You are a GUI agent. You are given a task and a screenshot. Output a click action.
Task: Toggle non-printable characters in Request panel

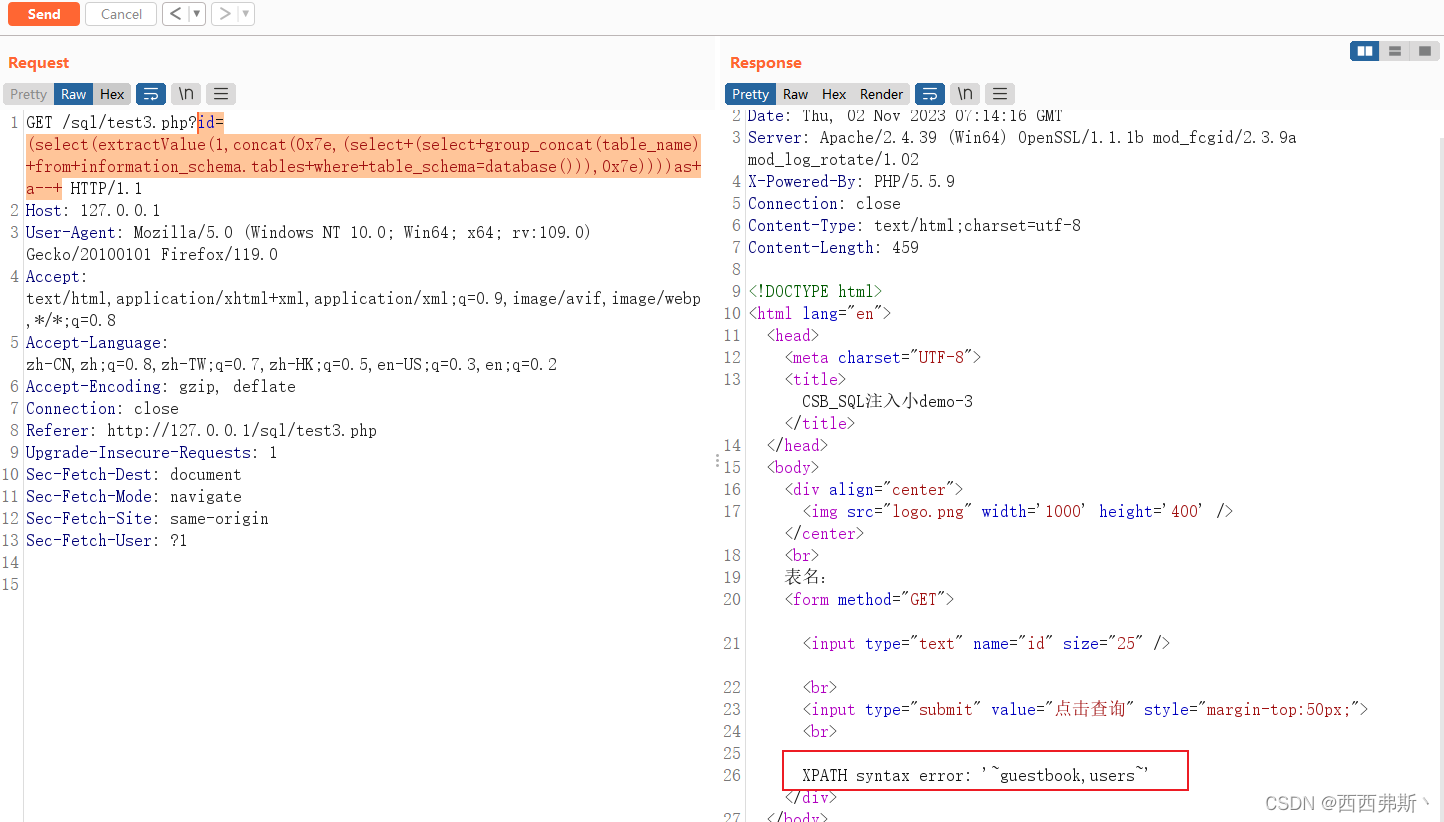[186, 94]
